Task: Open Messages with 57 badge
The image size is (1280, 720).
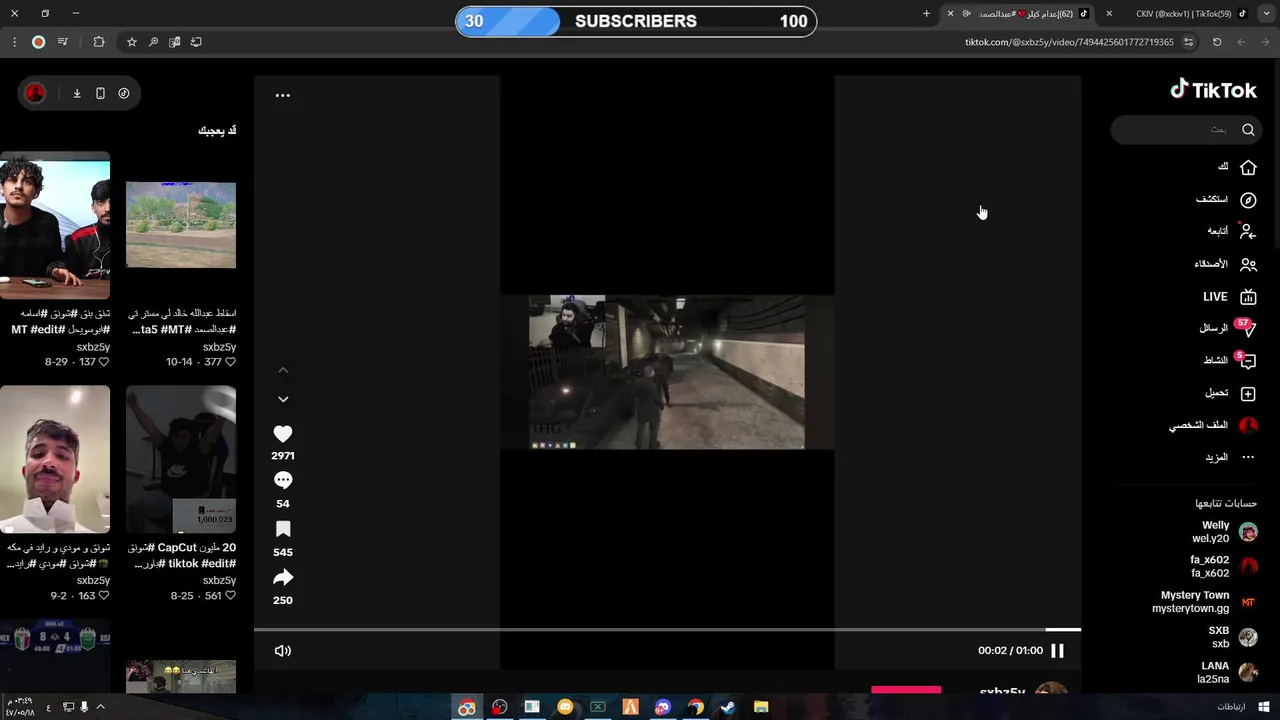Action: (x=1246, y=329)
